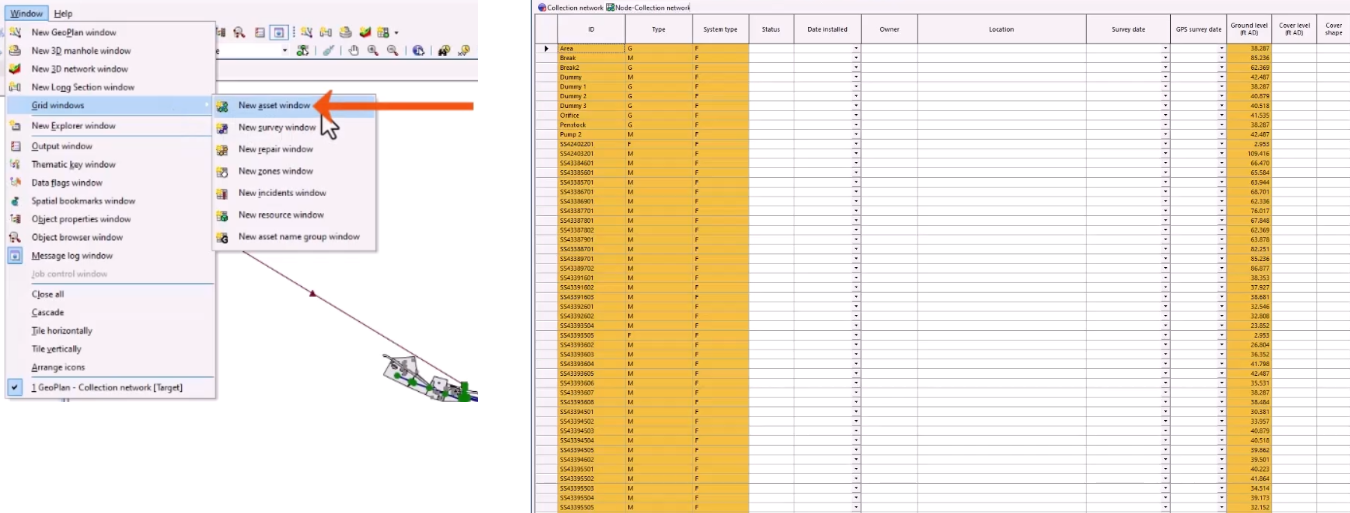Click the 'Penstock' ID cell
Screen dimensions: 1350x513
pyautogui.click(x=591, y=125)
